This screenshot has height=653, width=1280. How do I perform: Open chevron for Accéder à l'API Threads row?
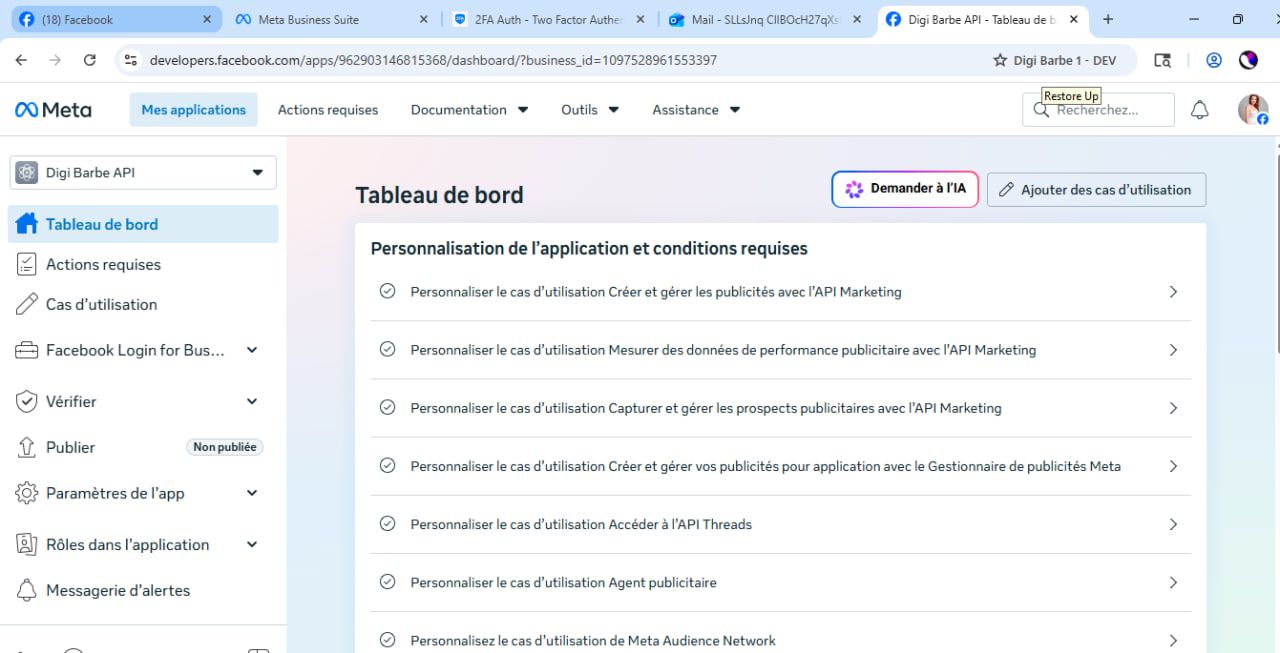click(1174, 524)
